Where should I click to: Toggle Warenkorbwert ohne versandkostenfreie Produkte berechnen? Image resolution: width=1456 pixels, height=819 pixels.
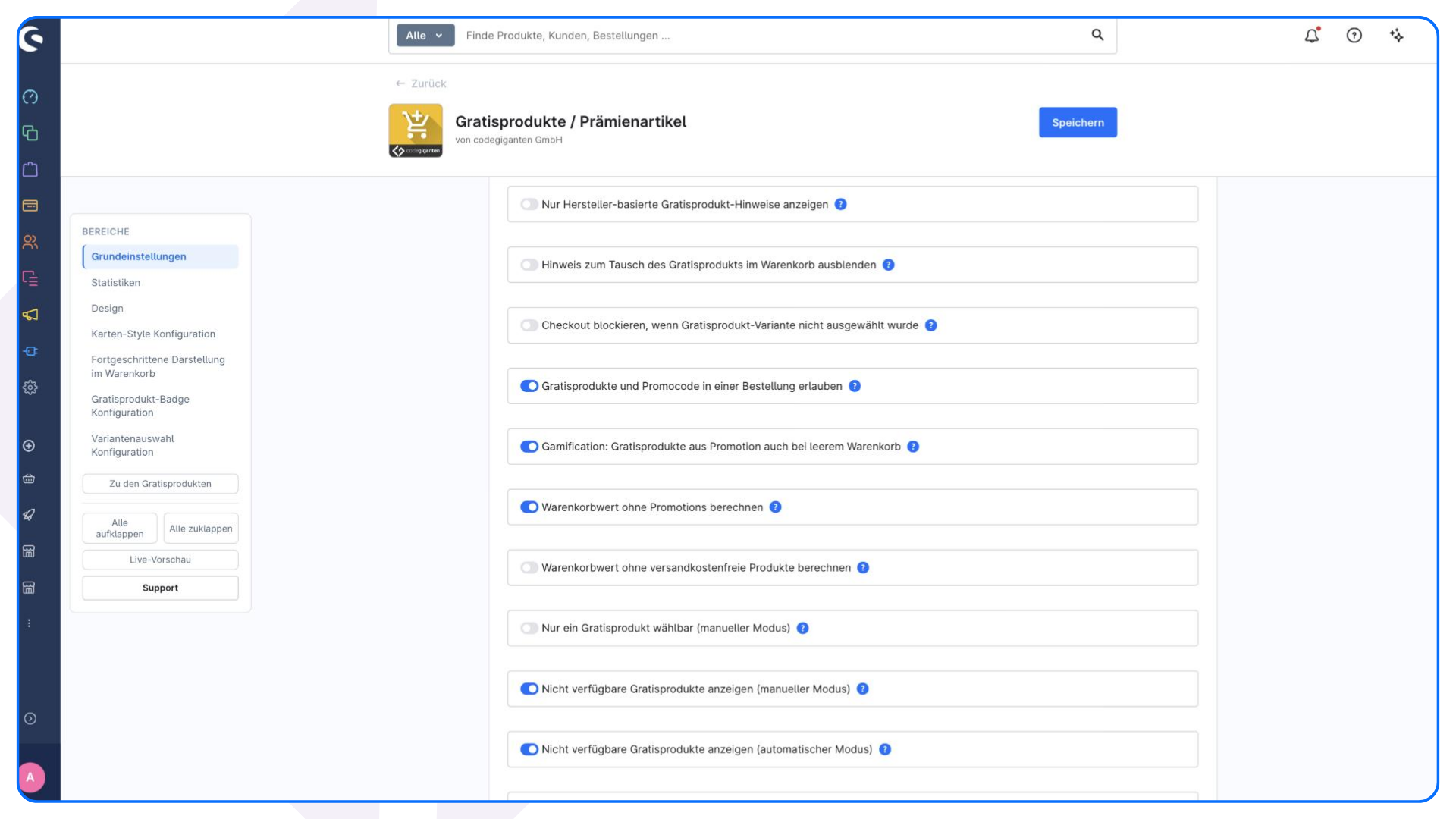pos(529,568)
